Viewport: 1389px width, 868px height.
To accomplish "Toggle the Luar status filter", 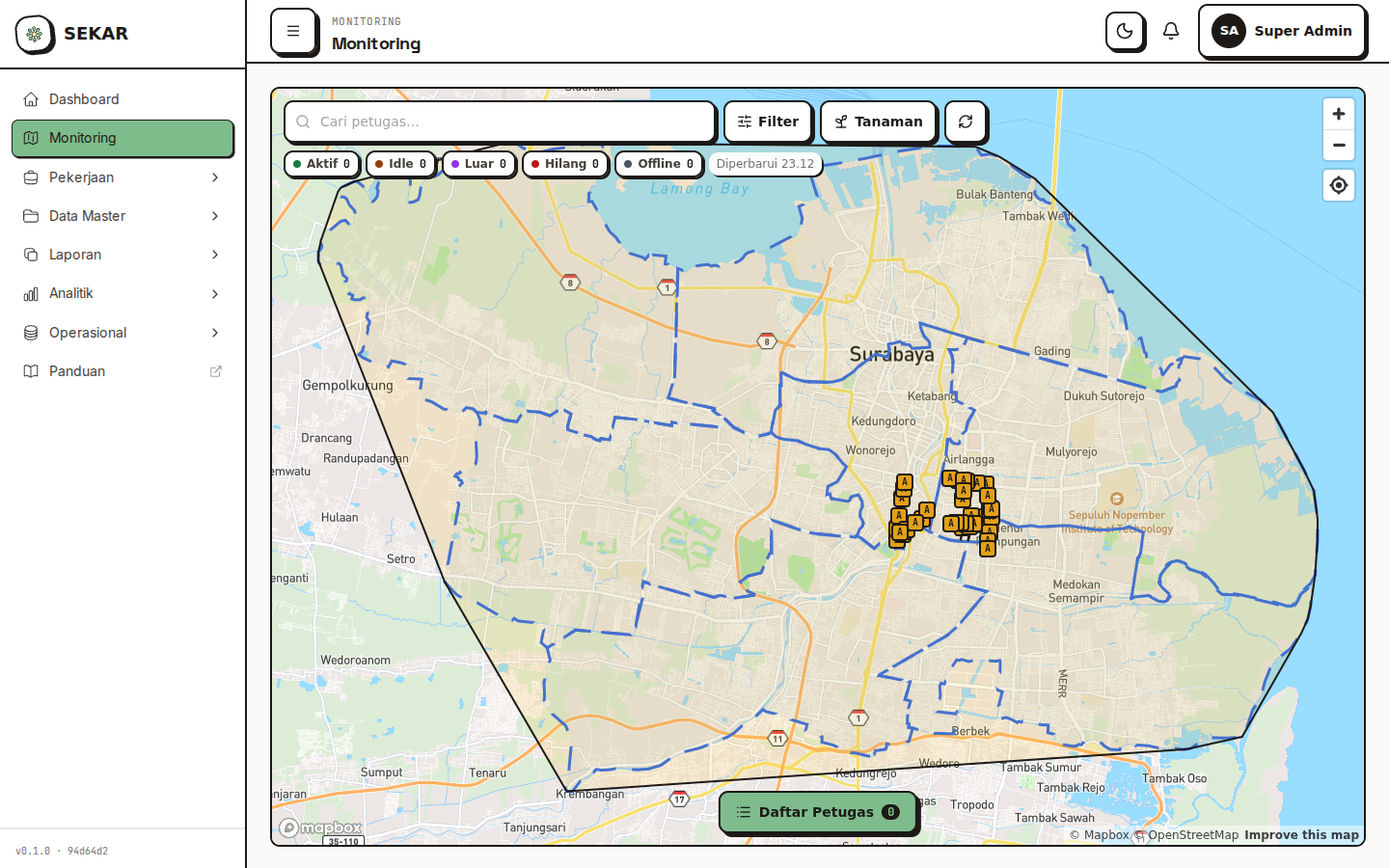I will [478, 164].
